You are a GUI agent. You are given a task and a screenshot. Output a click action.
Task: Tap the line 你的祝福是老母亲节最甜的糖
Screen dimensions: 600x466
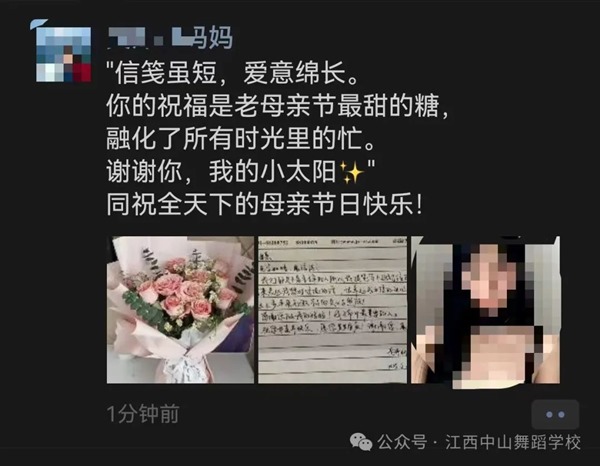click(x=277, y=106)
